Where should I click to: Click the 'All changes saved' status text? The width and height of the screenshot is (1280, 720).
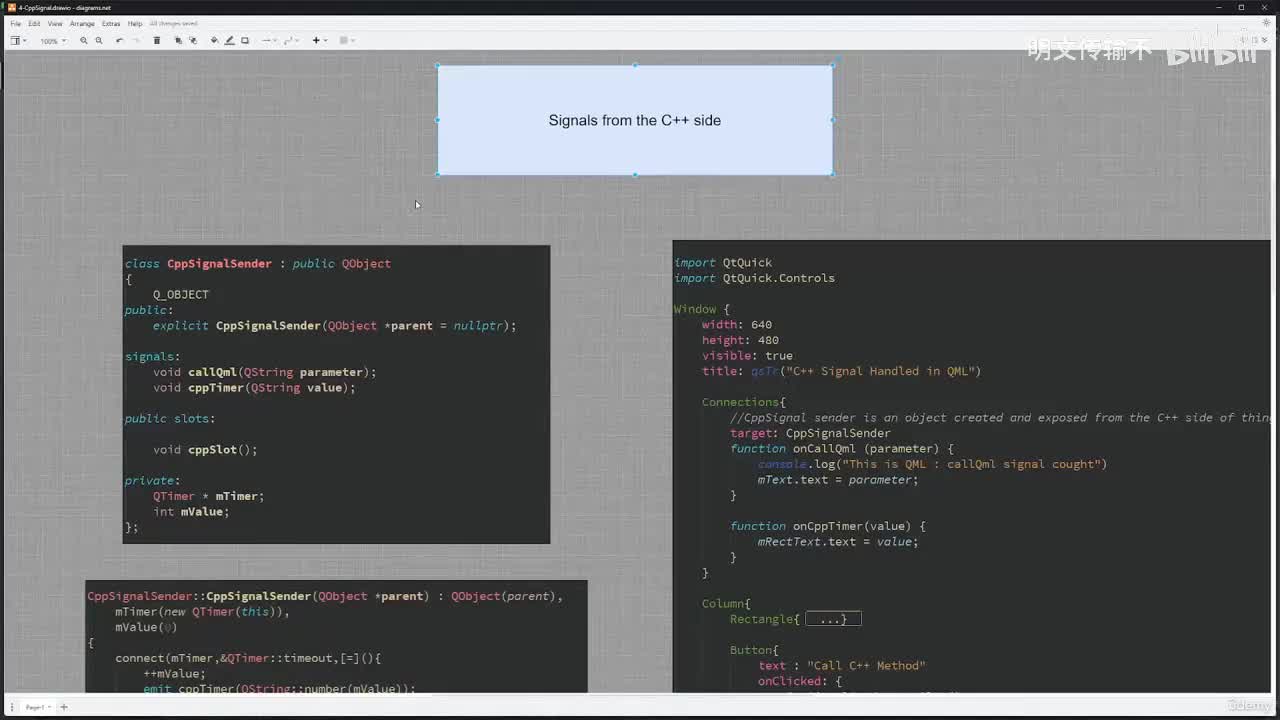pyautogui.click(x=173, y=23)
